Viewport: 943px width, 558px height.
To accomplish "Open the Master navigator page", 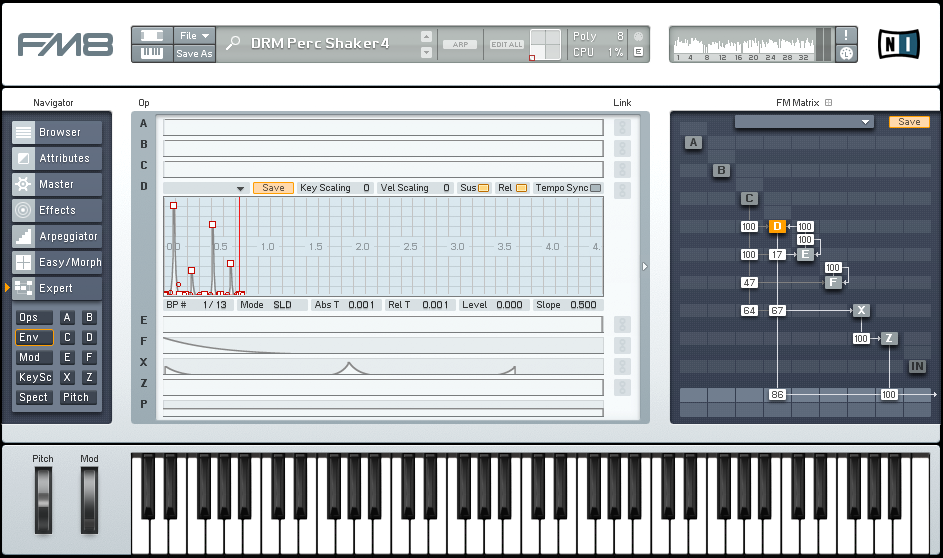I will click(57, 184).
